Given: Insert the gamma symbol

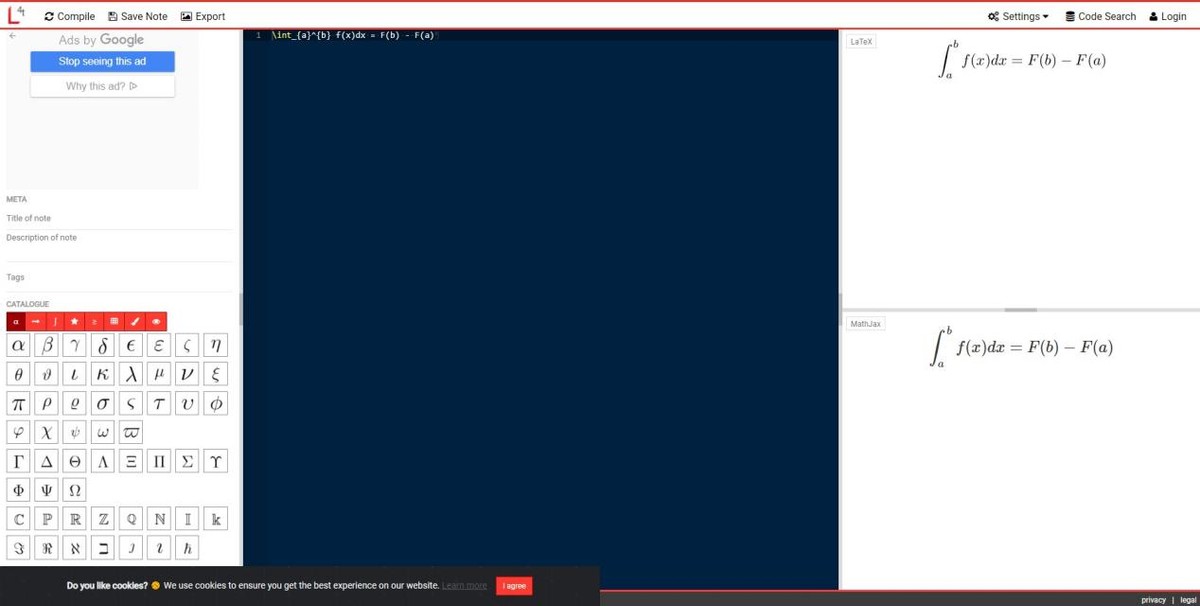Looking at the screenshot, I should (75, 346).
